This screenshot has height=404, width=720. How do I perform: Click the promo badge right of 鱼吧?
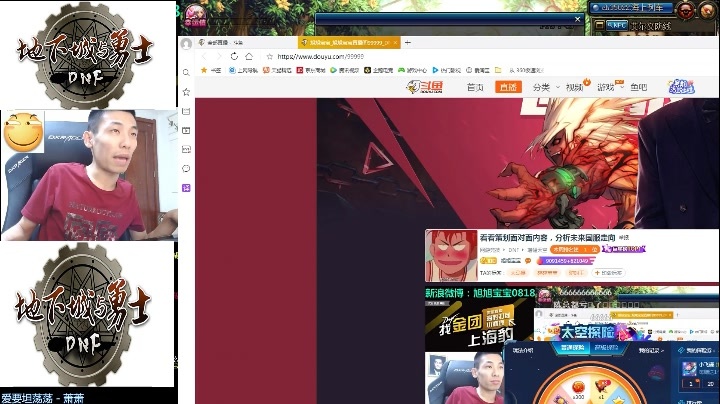tap(681, 87)
